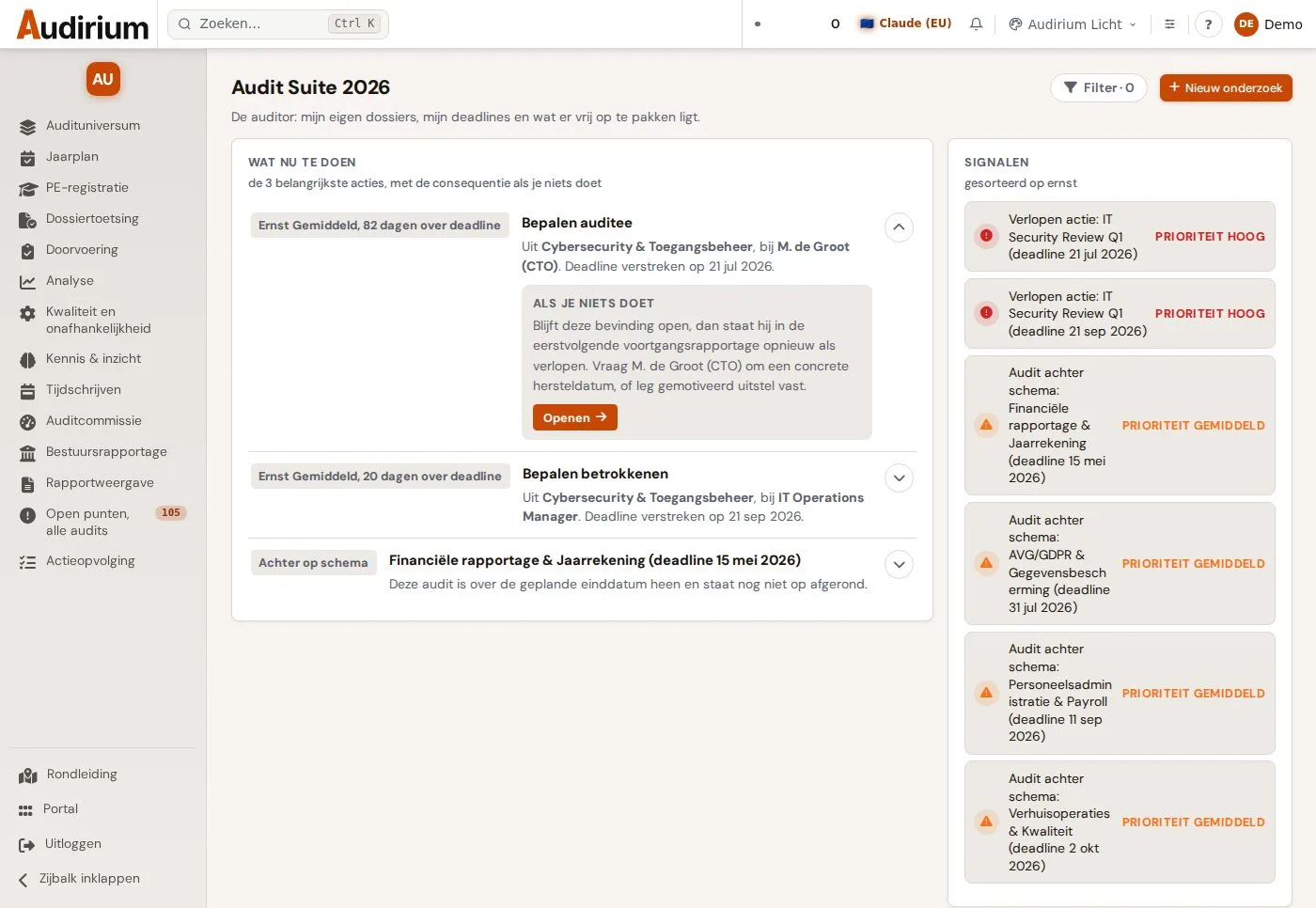Click the Audirium logo
Screen dimensions: 1316x908
pyautogui.click(x=83, y=25)
